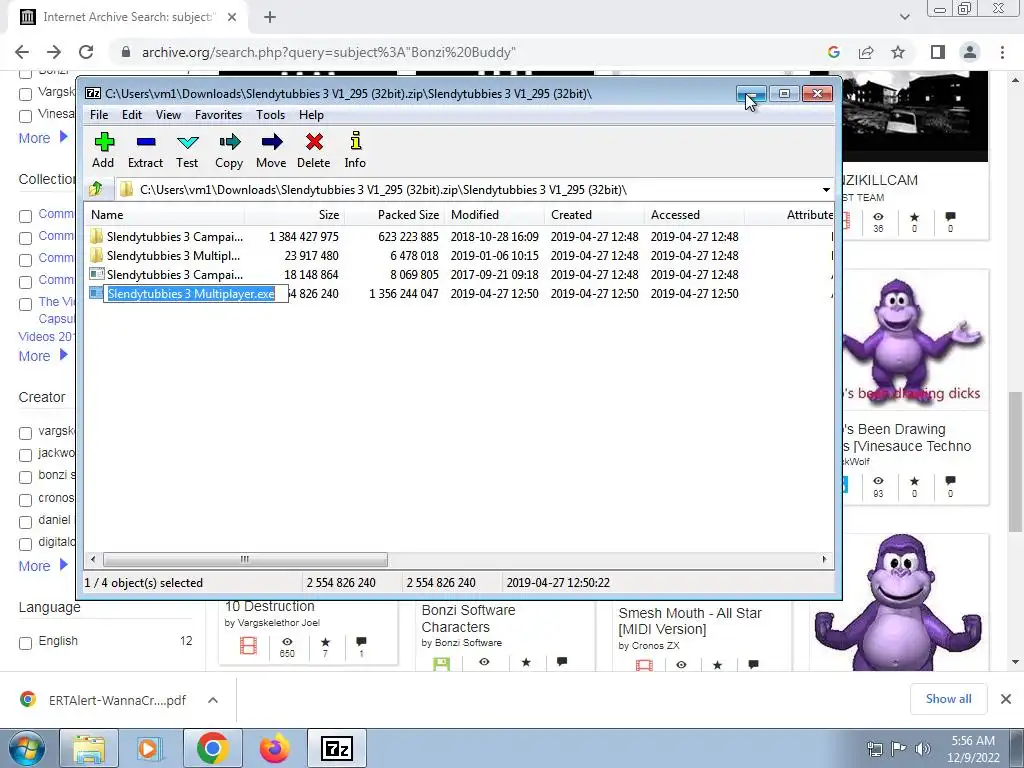Close the Internet Archive Search tab
The image size is (1024, 768).
pyautogui.click(x=232, y=17)
